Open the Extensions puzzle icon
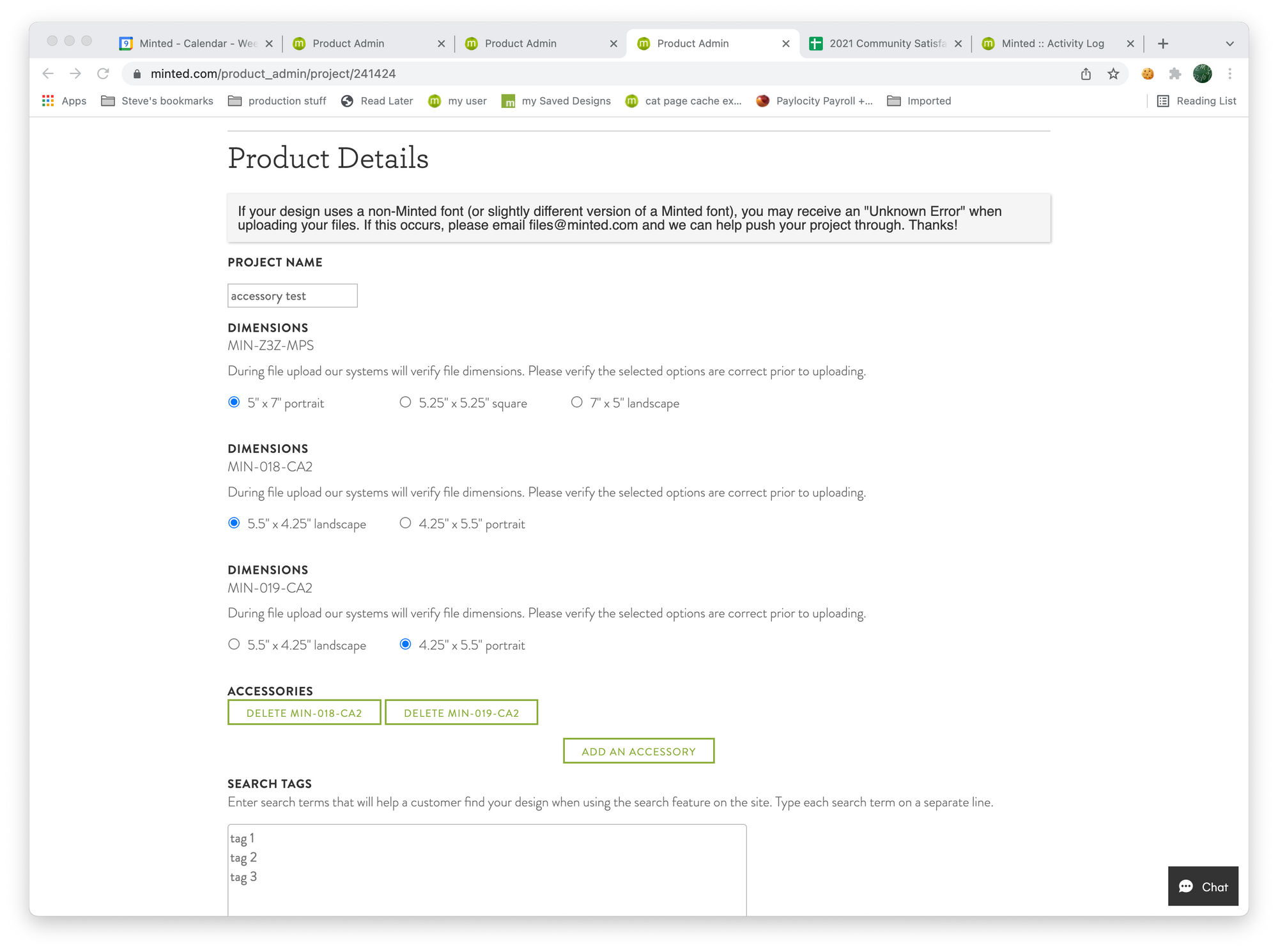This screenshot has width=1278, height=952. click(x=1174, y=73)
